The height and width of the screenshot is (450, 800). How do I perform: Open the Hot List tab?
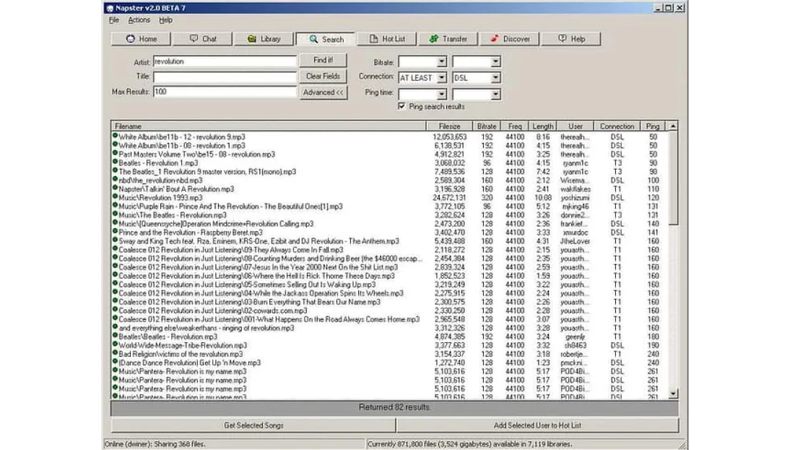point(387,39)
